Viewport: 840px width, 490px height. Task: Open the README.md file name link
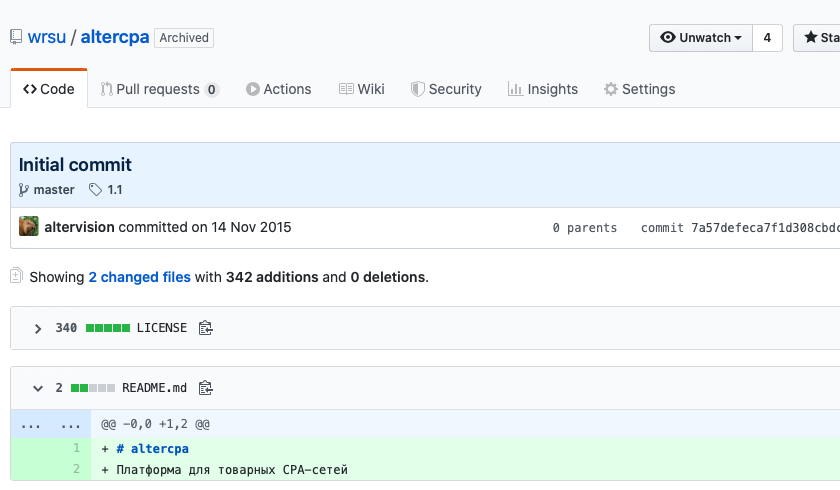pyautogui.click(x=154, y=388)
